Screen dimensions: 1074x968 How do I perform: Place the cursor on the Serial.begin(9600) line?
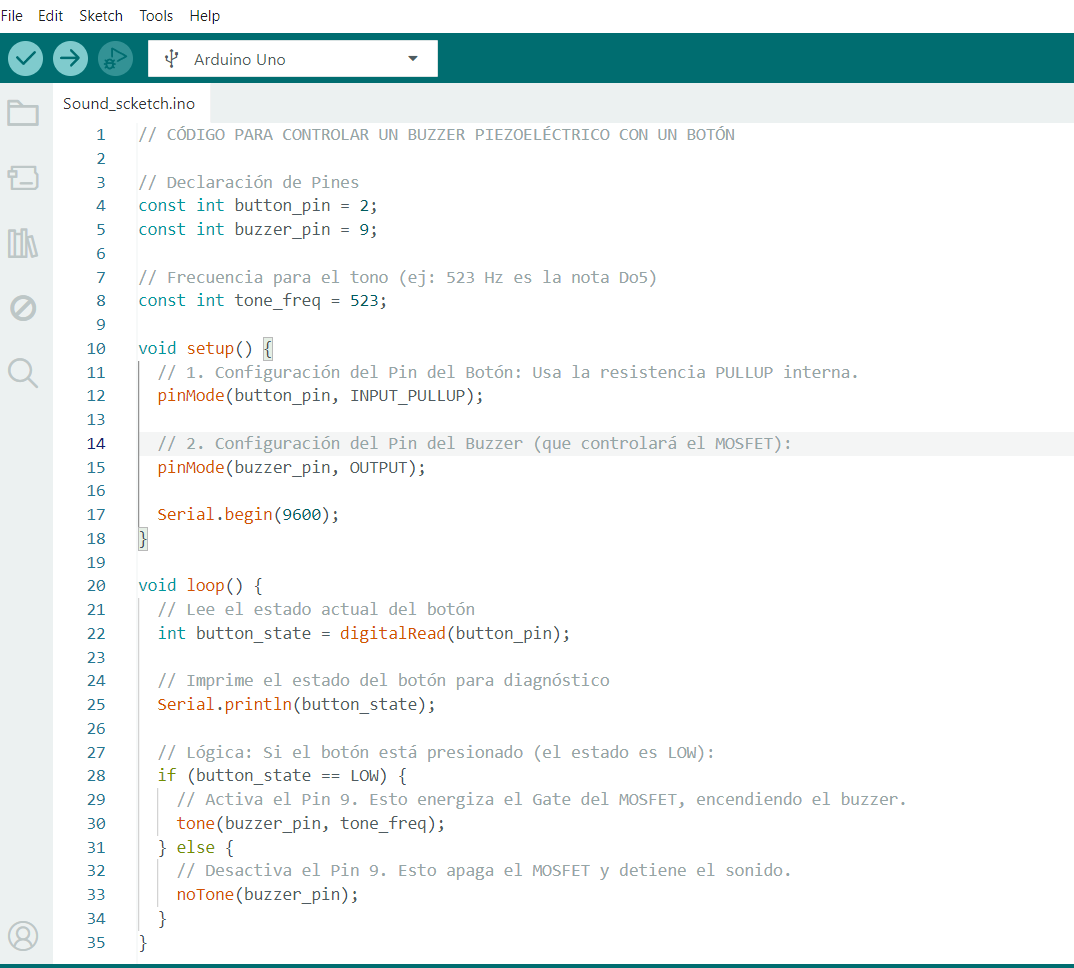tap(248, 515)
